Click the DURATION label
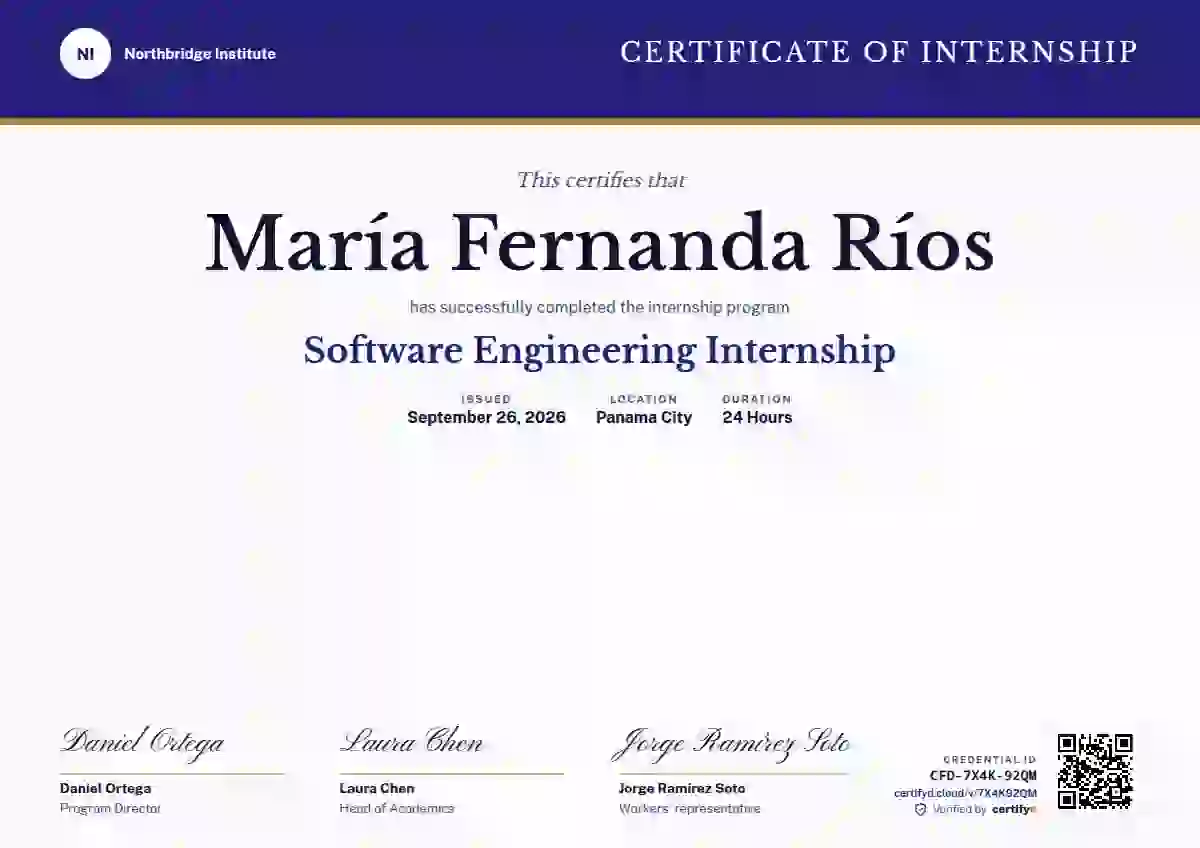Image resolution: width=1200 pixels, height=848 pixels. (757, 399)
